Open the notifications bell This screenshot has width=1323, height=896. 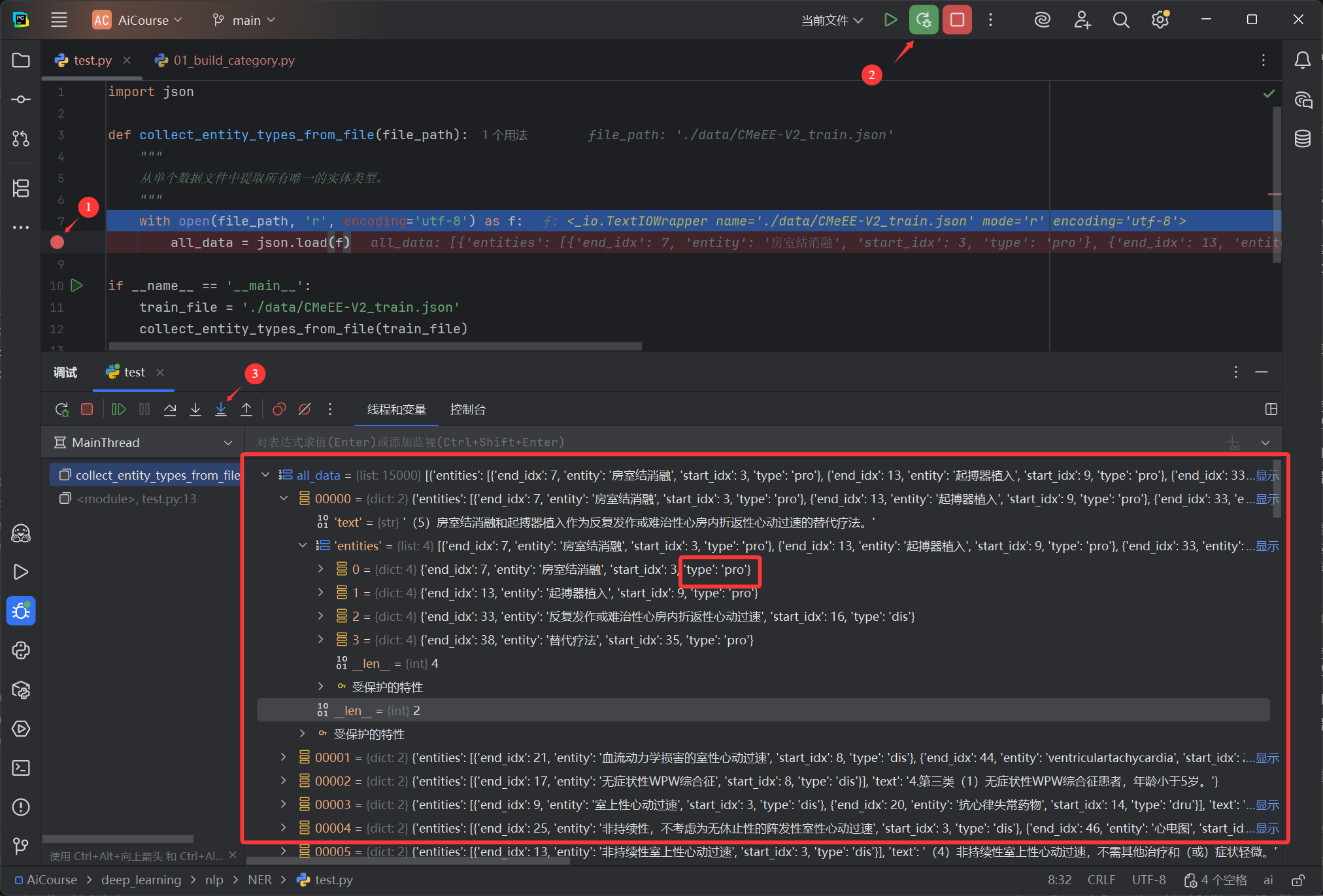coord(1302,59)
